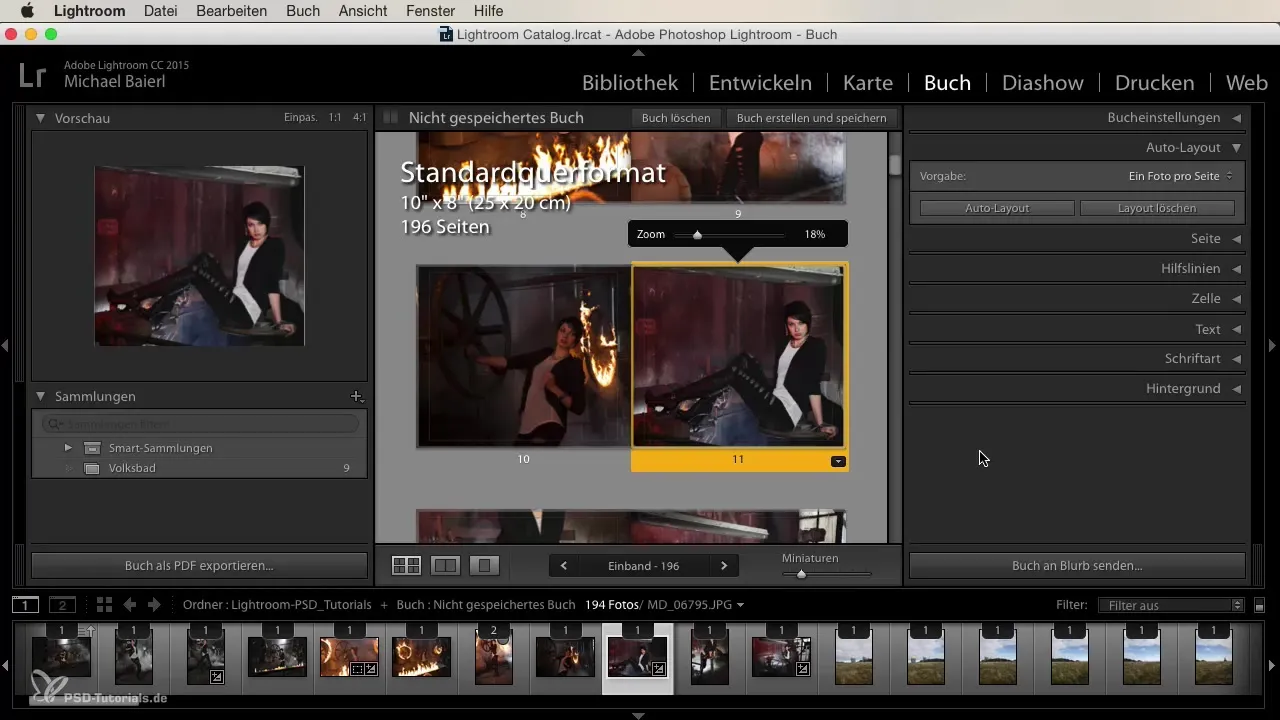This screenshot has height=720, width=1280.
Task: Go forward with filmstrip right arrow
Action: (154, 605)
